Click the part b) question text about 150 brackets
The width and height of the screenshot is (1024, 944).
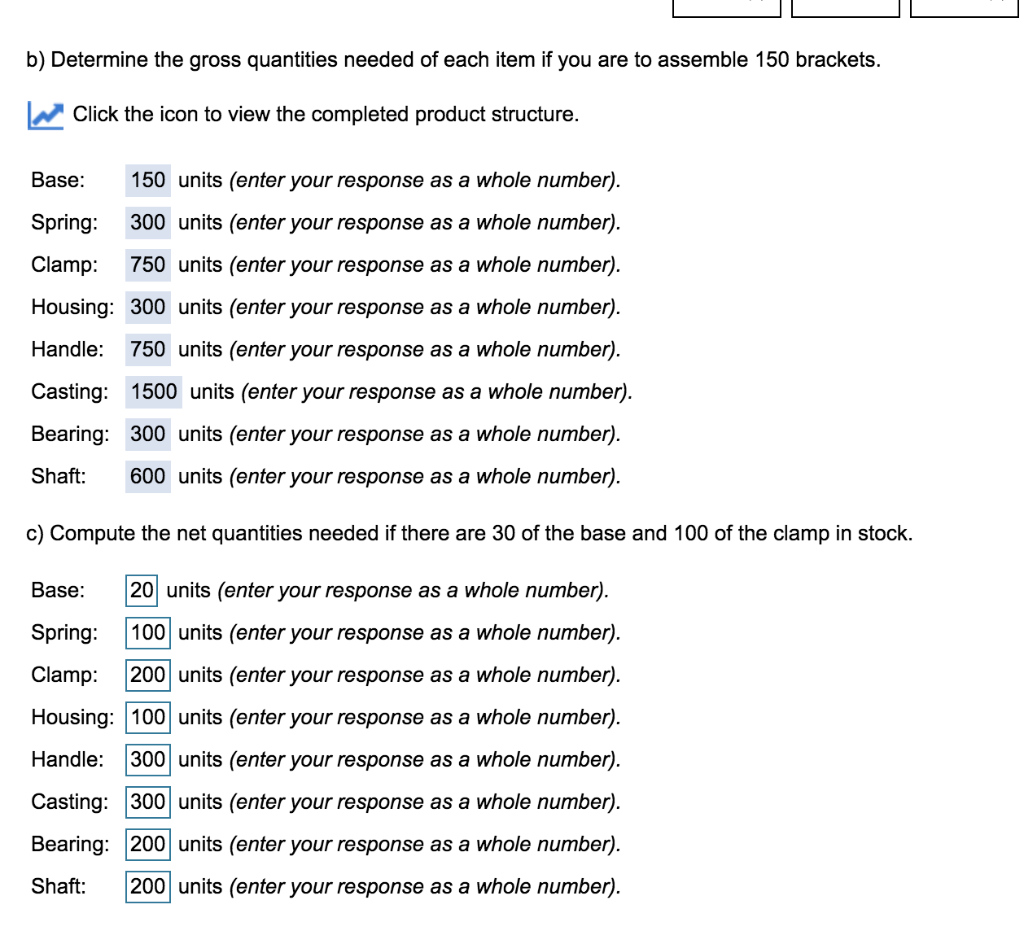(453, 60)
